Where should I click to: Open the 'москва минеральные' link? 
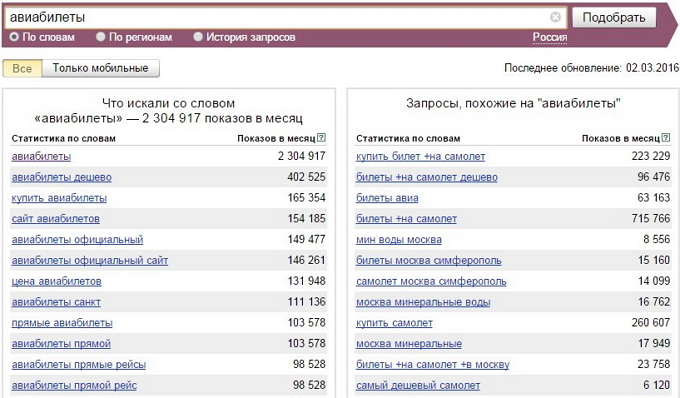coord(409,344)
